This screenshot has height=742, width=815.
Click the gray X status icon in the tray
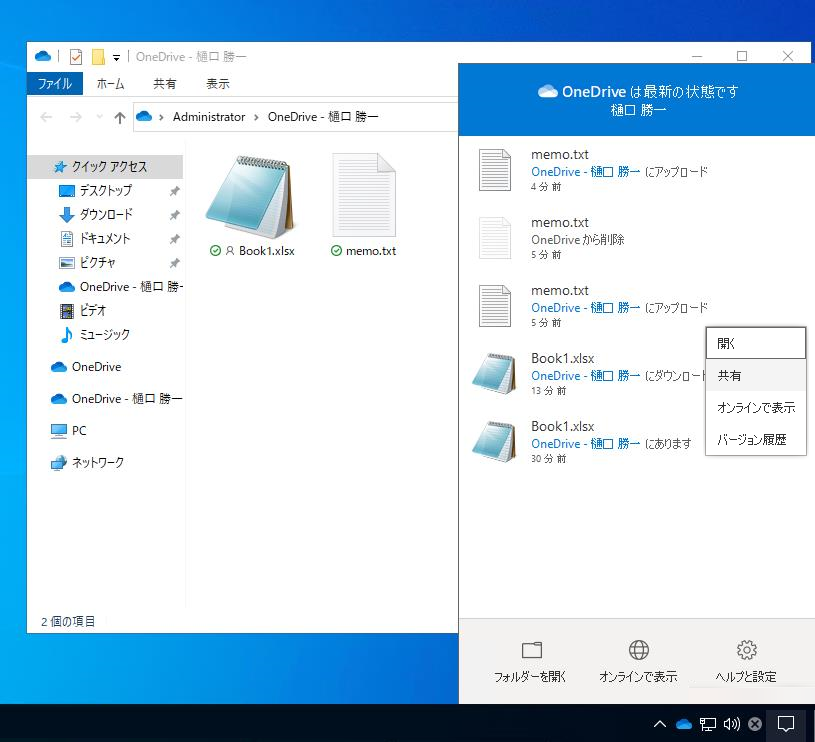755,723
